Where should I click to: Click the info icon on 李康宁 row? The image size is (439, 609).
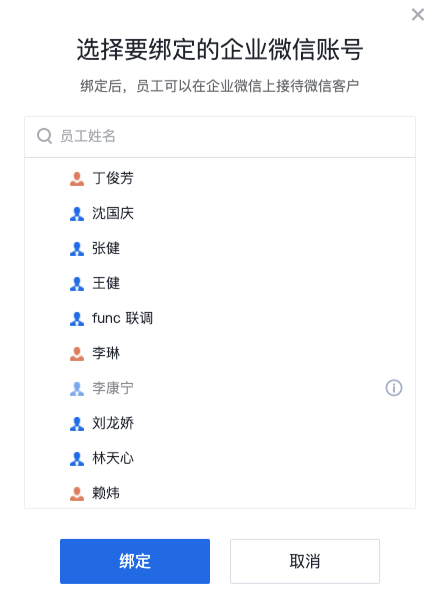(394, 388)
